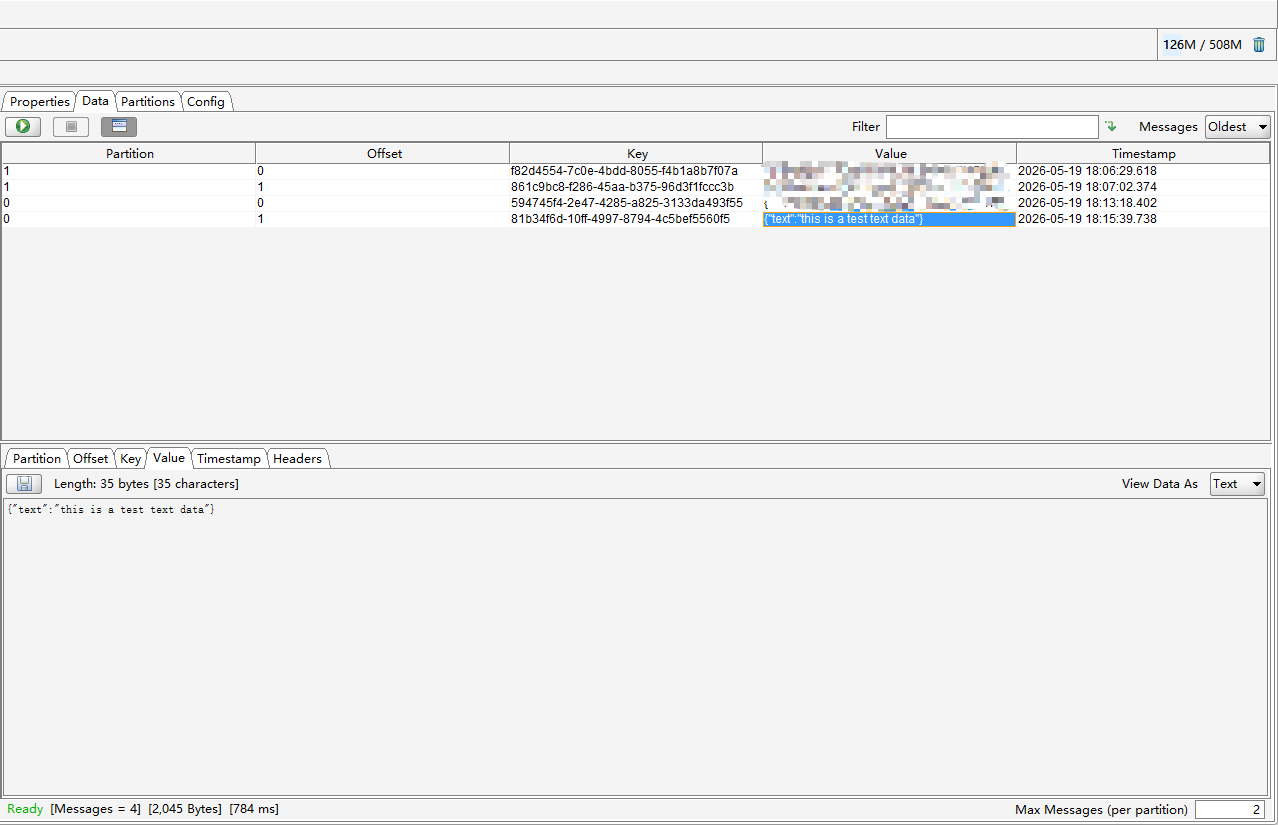Screen dimensions: 1278x825
Task: Select key 594745f4-2e47-4285-a825-3133da493f55
Action: 627,203
